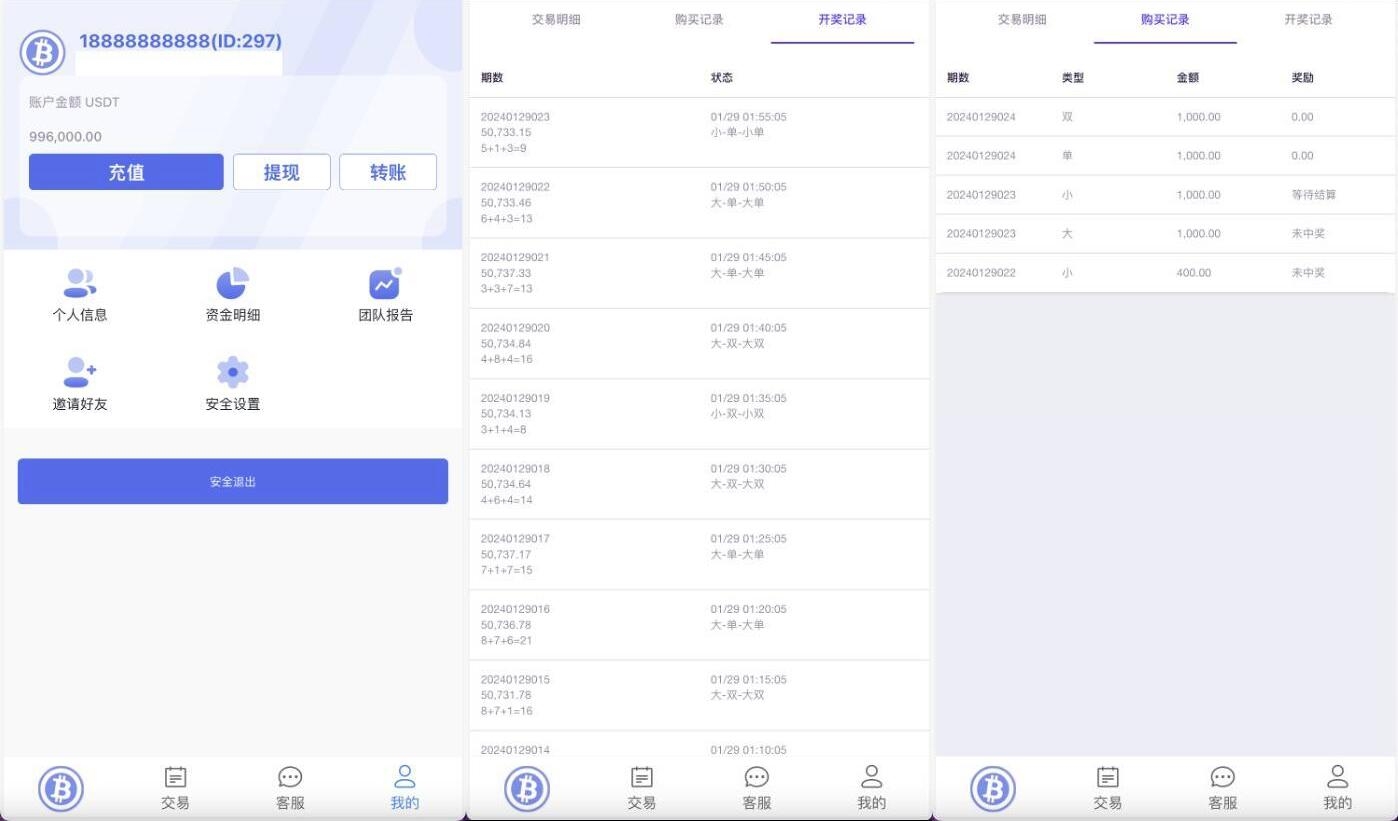Switch to the 购买记录 tab
Screen dimensions: 1398x821
pyautogui.click(x=1164, y=19)
